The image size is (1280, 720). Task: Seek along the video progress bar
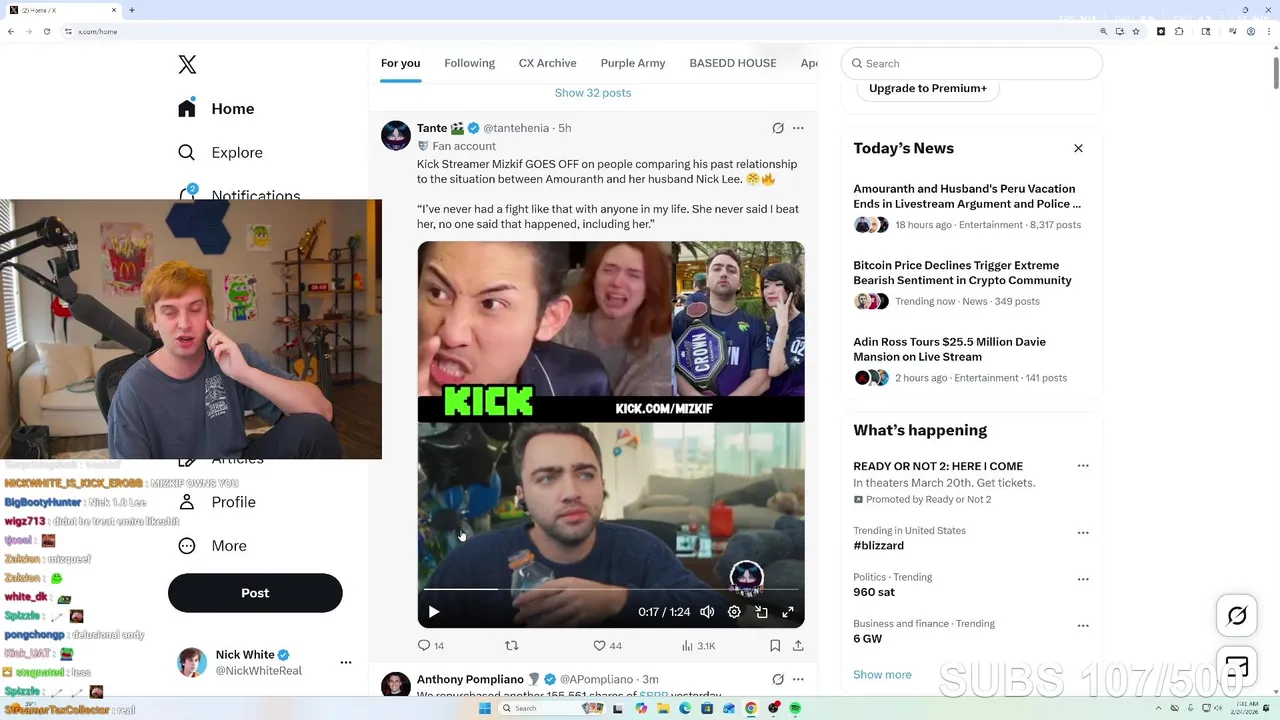pyautogui.click(x=611, y=589)
